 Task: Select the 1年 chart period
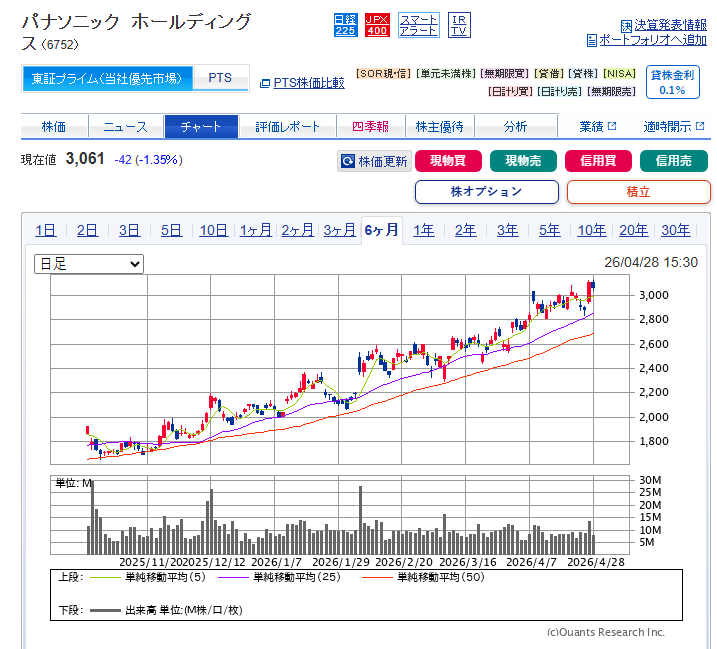tap(423, 230)
